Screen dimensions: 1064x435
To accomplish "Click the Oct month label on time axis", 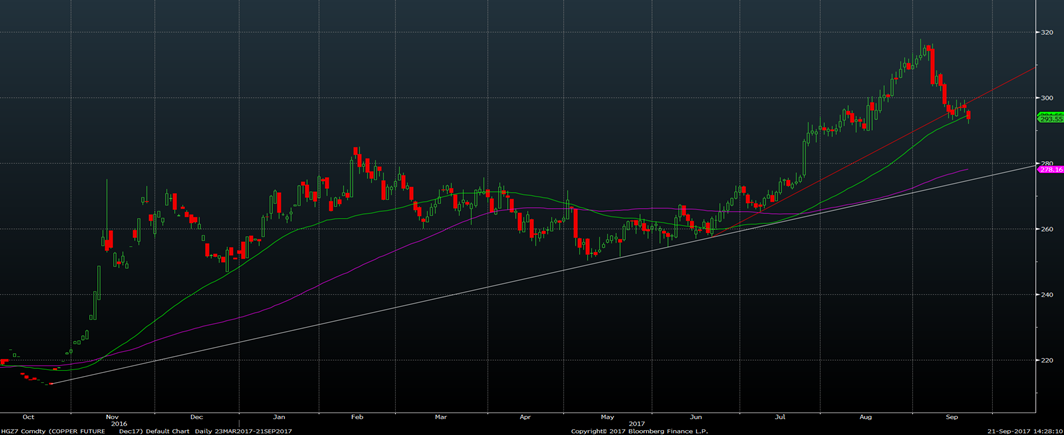I will [28, 415].
